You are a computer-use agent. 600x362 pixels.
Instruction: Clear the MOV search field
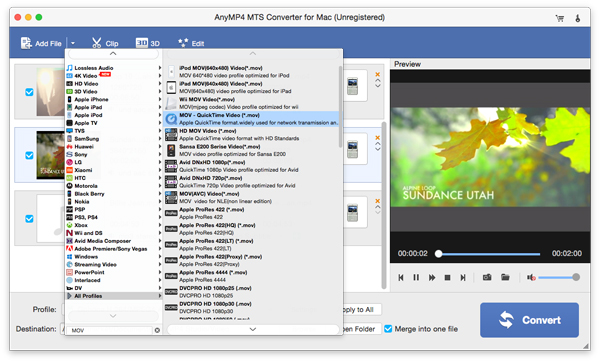157,330
